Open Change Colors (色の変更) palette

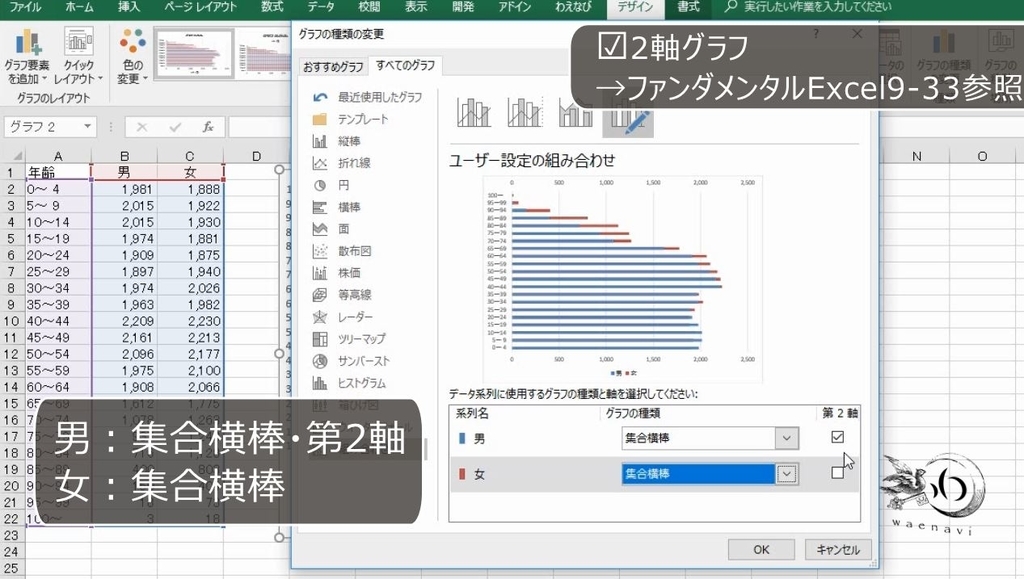(133, 57)
